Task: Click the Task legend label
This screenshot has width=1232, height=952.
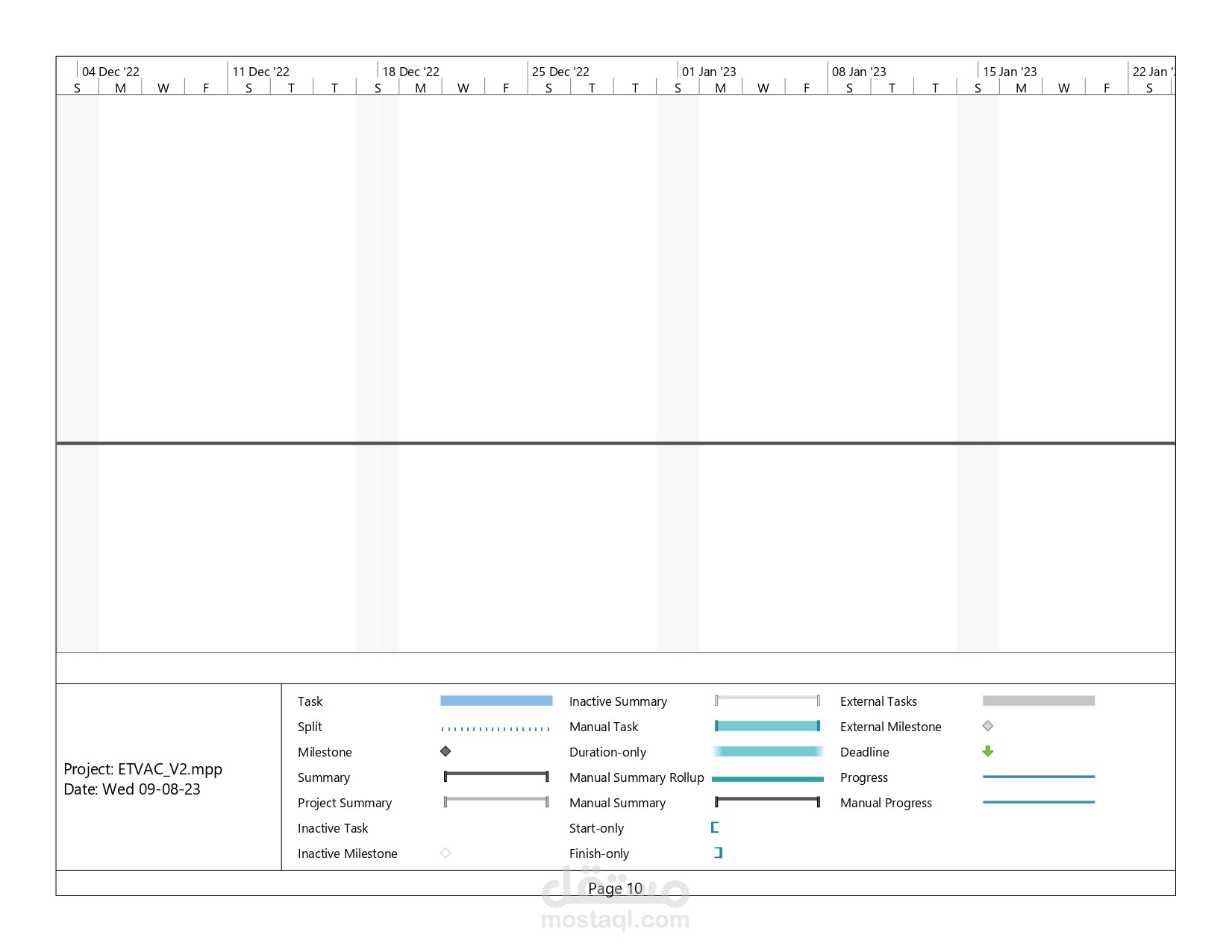Action: coord(310,701)
